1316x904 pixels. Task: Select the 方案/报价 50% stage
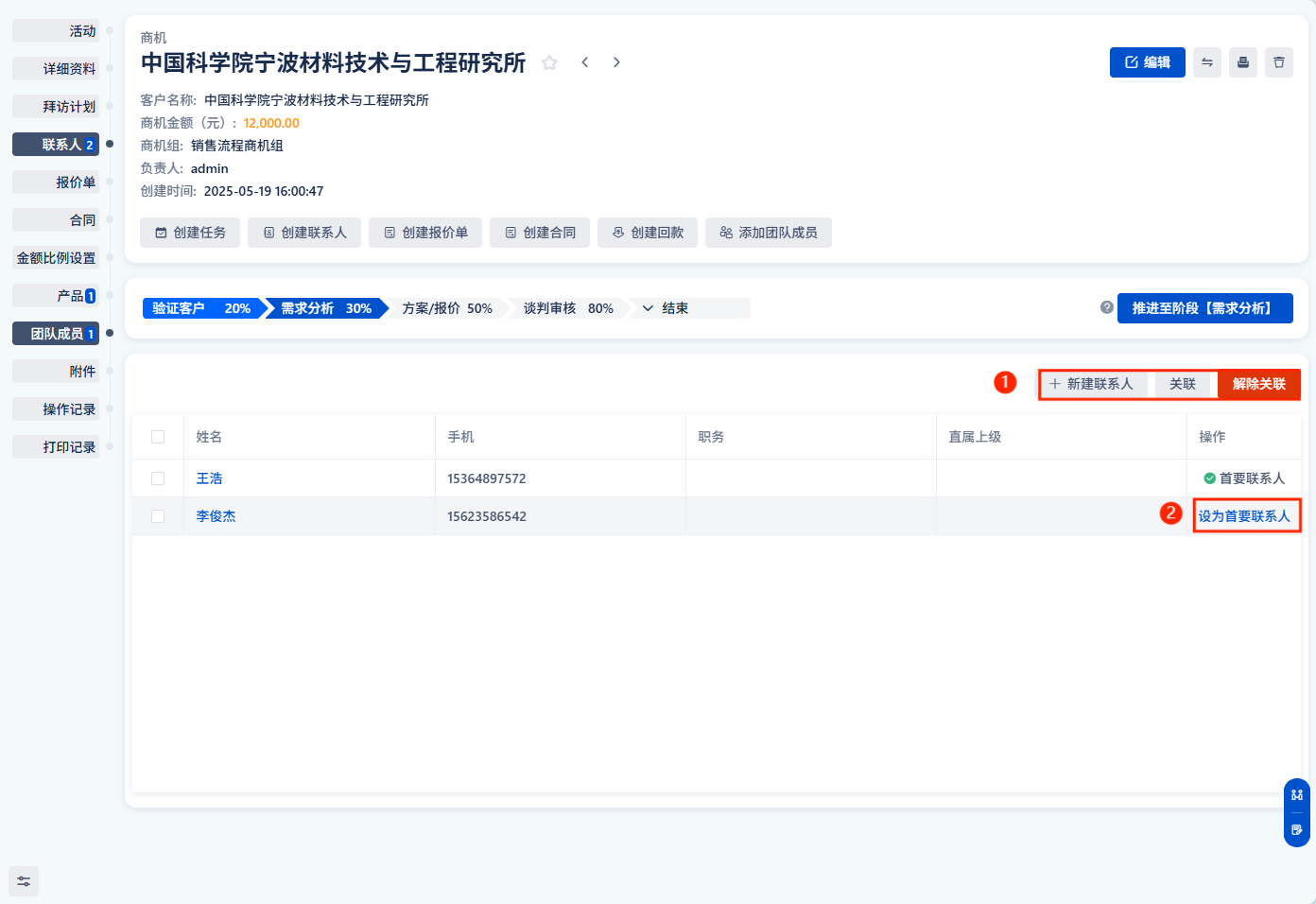pyautogui.click(x=447, y=308)
